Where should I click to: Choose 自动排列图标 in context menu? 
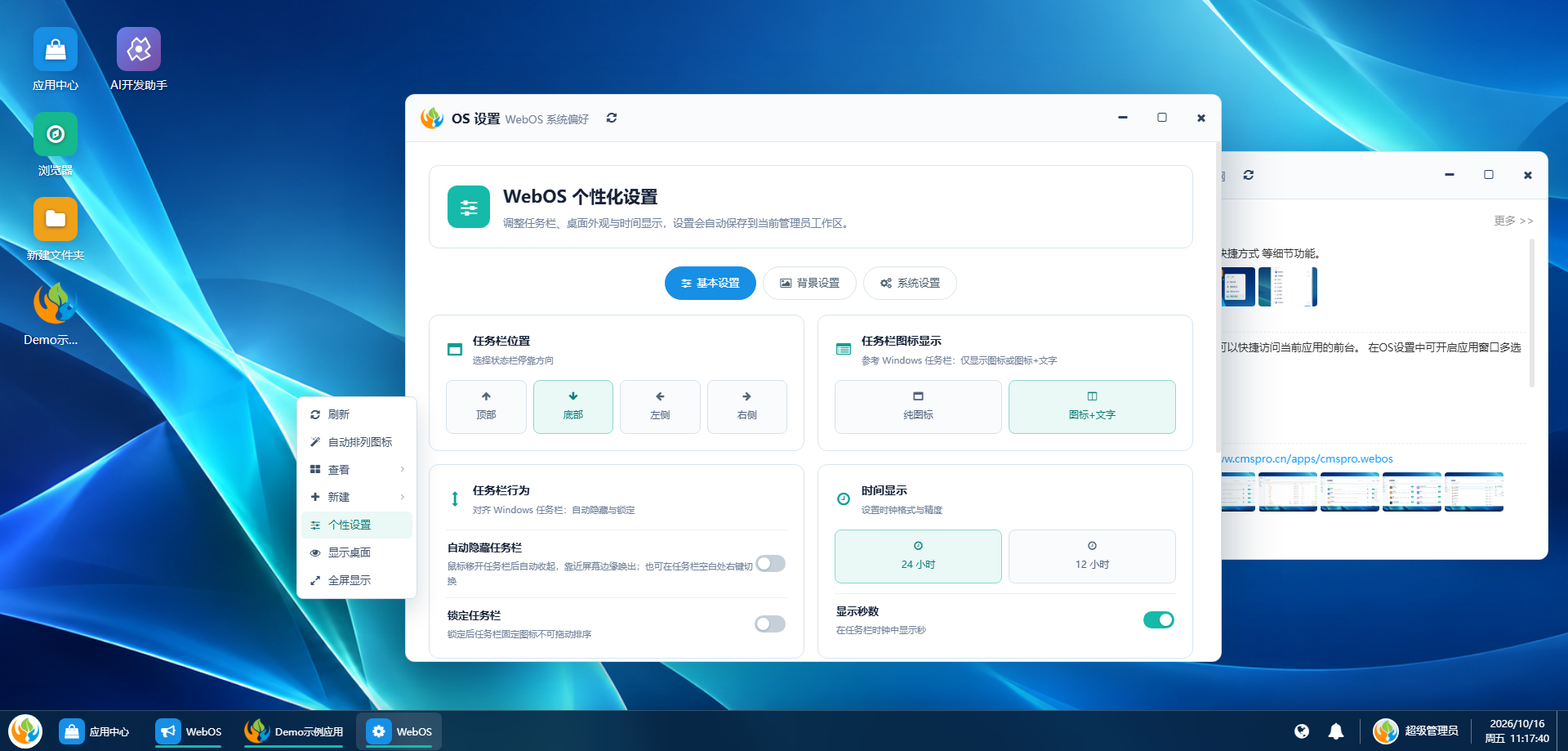click(x=357, y=442)
